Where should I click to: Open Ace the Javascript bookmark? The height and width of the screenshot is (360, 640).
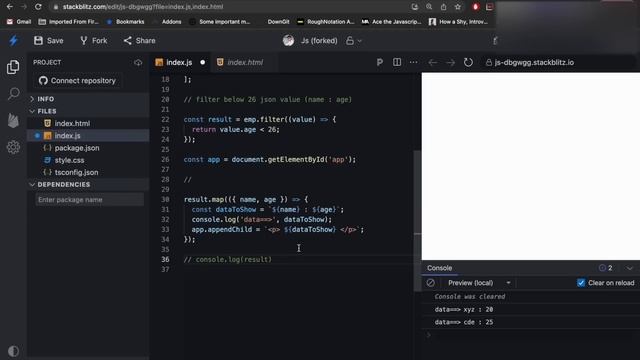click(391, 22)
